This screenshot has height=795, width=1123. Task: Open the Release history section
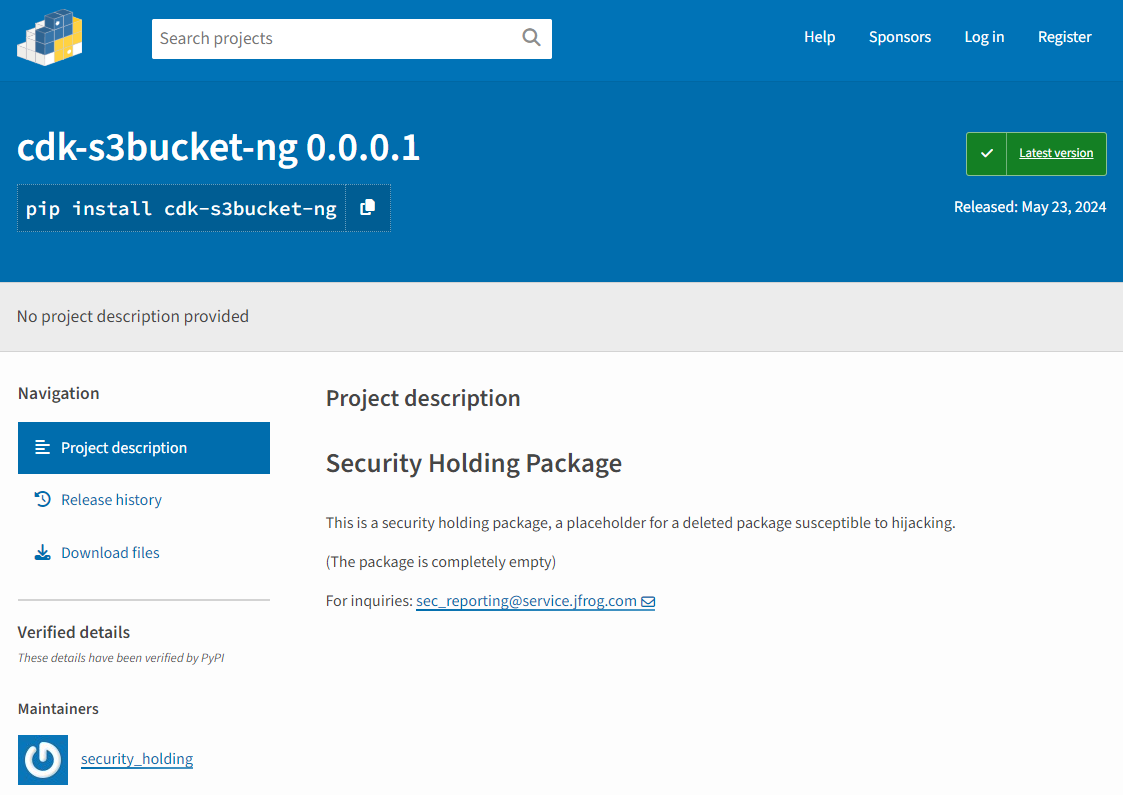click(110, 499)
